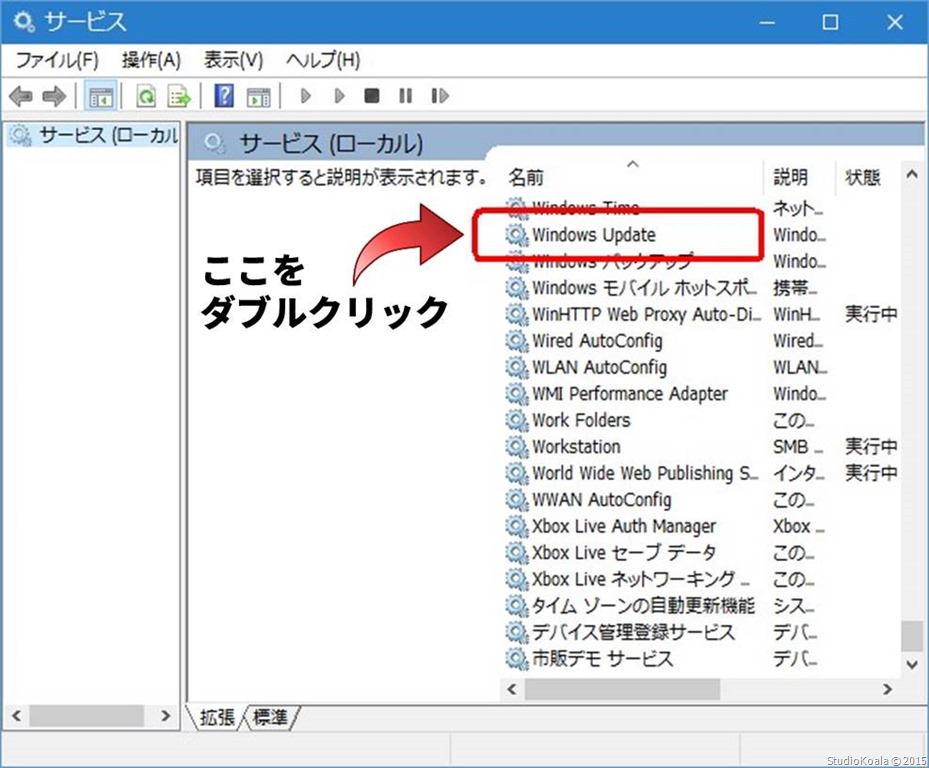Click gear icon next to Workstation
This screenshot has width=929, height=768.
517,447
